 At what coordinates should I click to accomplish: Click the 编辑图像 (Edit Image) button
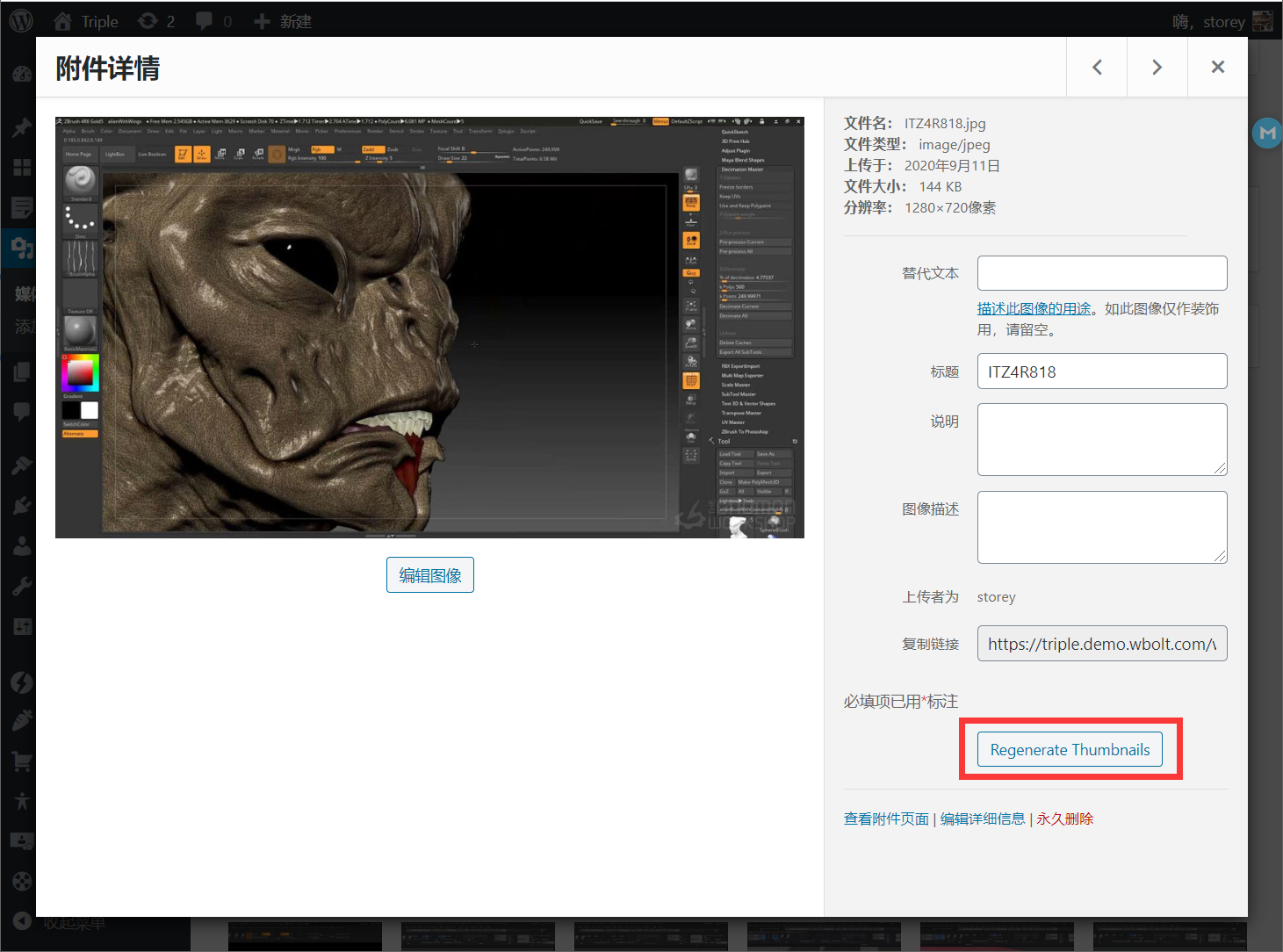pos(429,575)
